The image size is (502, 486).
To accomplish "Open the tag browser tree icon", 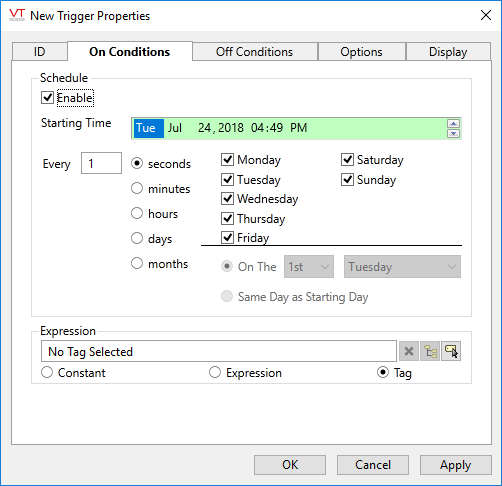I will coord(430,351).
